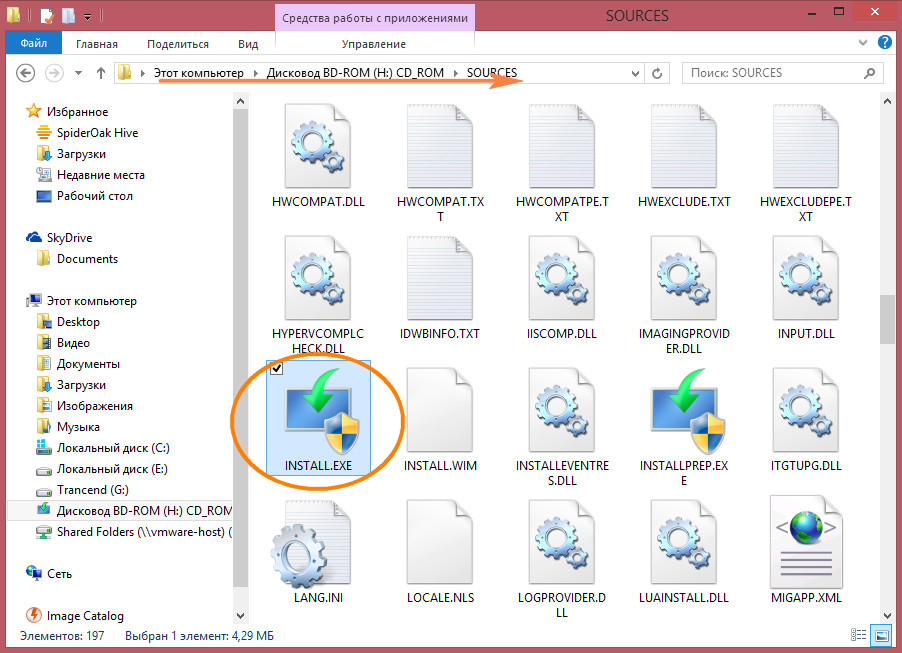Select SkyDrive in navigation pane
The height and width of the screenshot is (653, 902).
[x=59, y=238]
